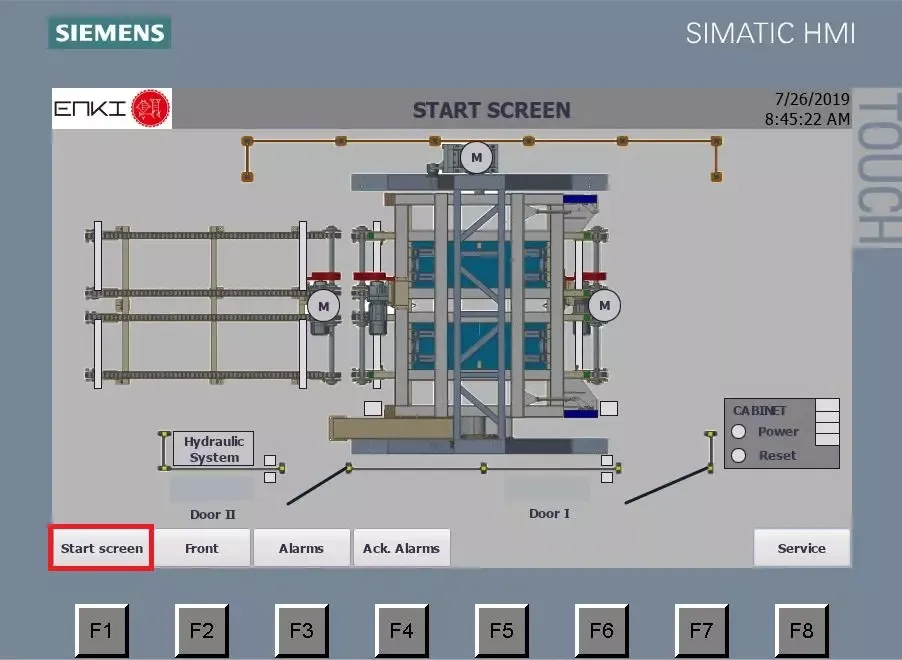Open the Hydraulic System box

coord(214,449)
